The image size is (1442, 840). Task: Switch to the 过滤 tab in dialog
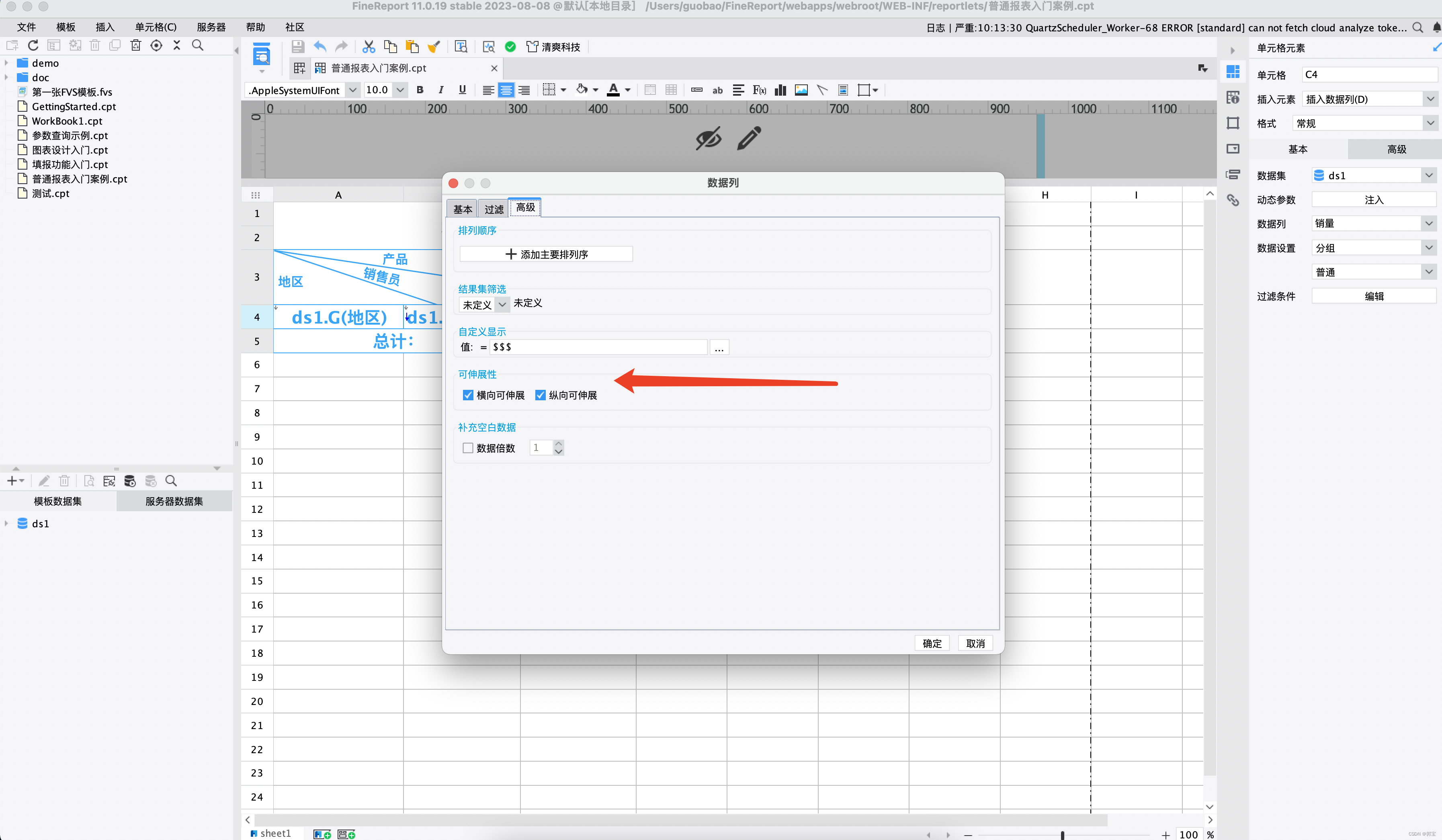coord(494,209)
